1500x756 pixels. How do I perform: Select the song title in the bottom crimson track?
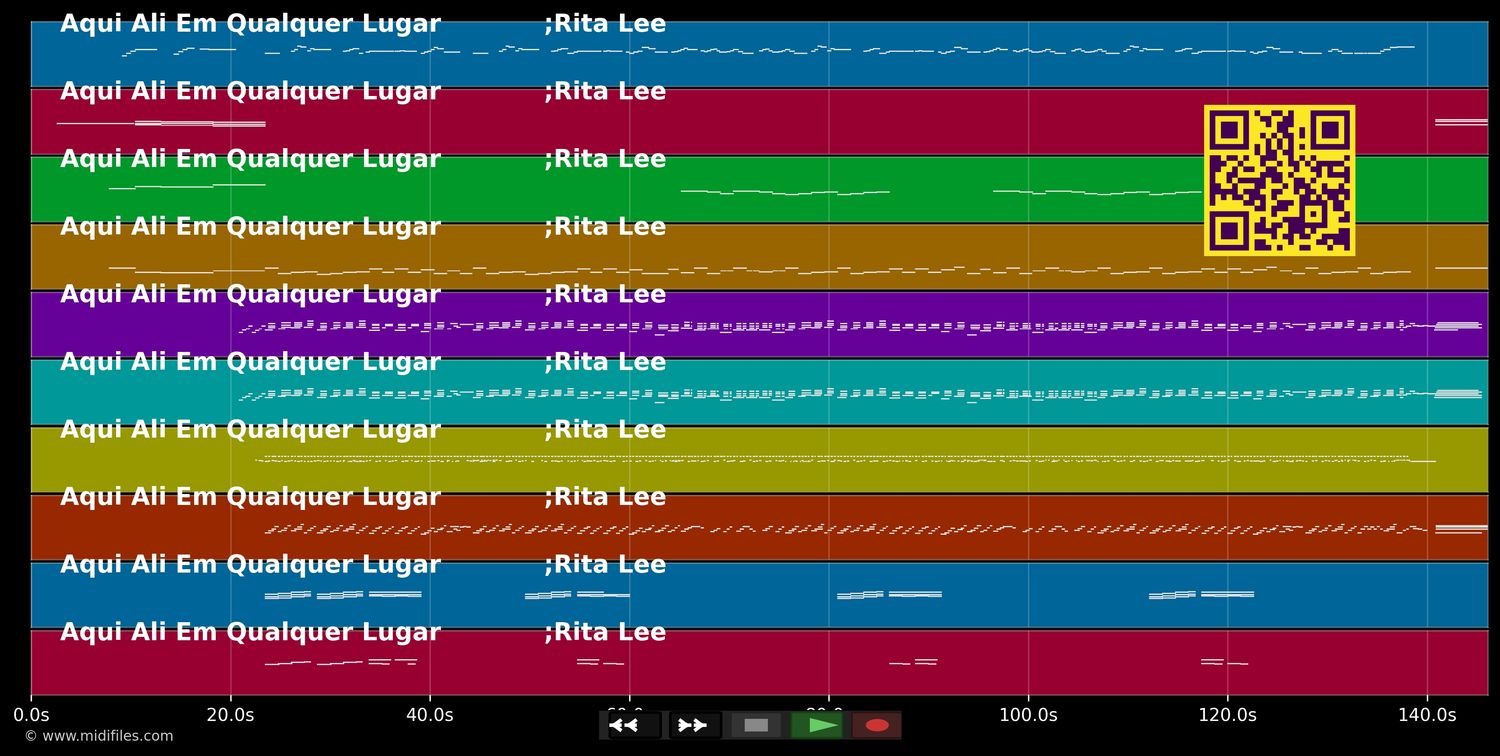click(x=250, y=632)
